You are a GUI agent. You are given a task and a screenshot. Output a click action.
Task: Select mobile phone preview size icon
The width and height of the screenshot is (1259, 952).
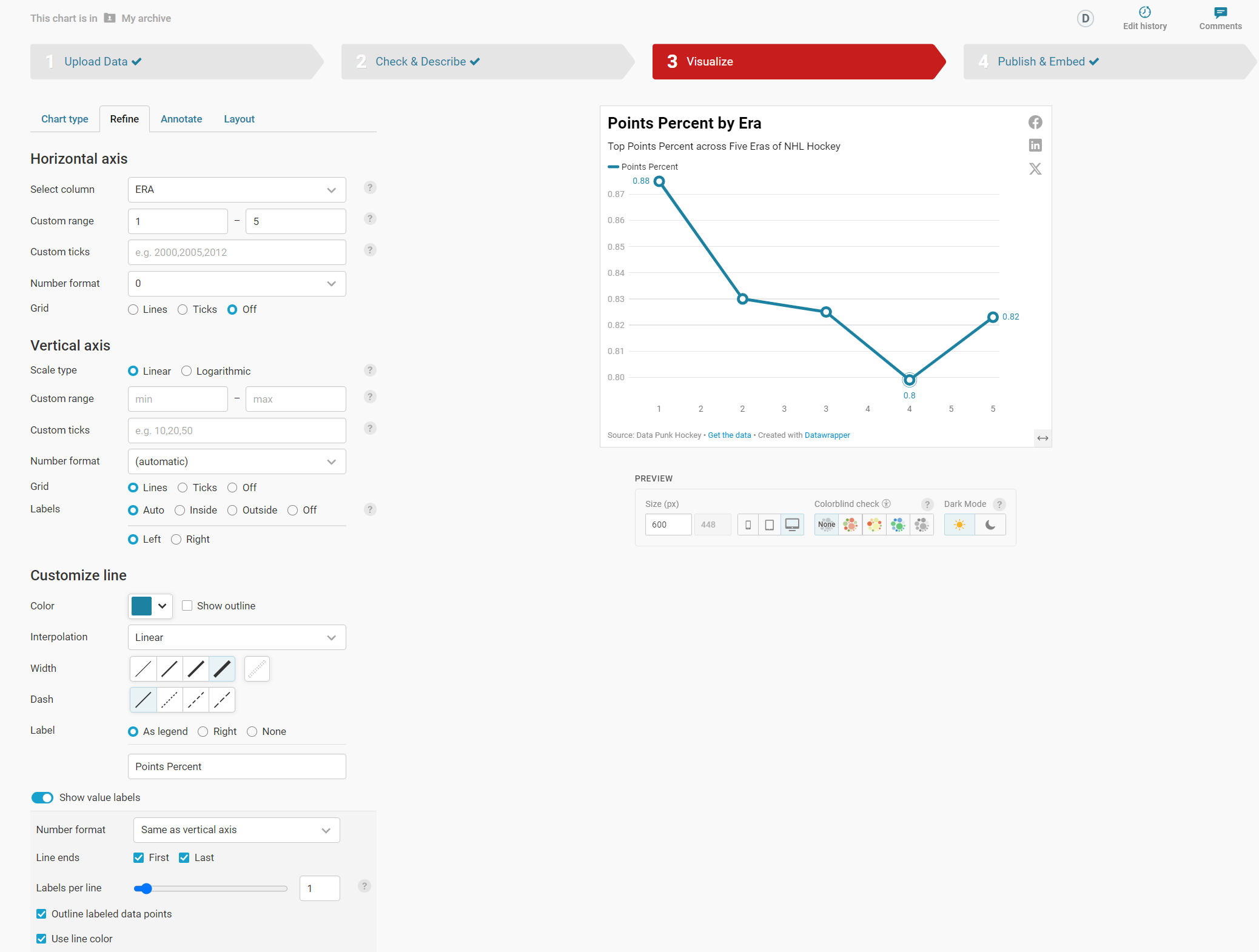click(748, 525)
